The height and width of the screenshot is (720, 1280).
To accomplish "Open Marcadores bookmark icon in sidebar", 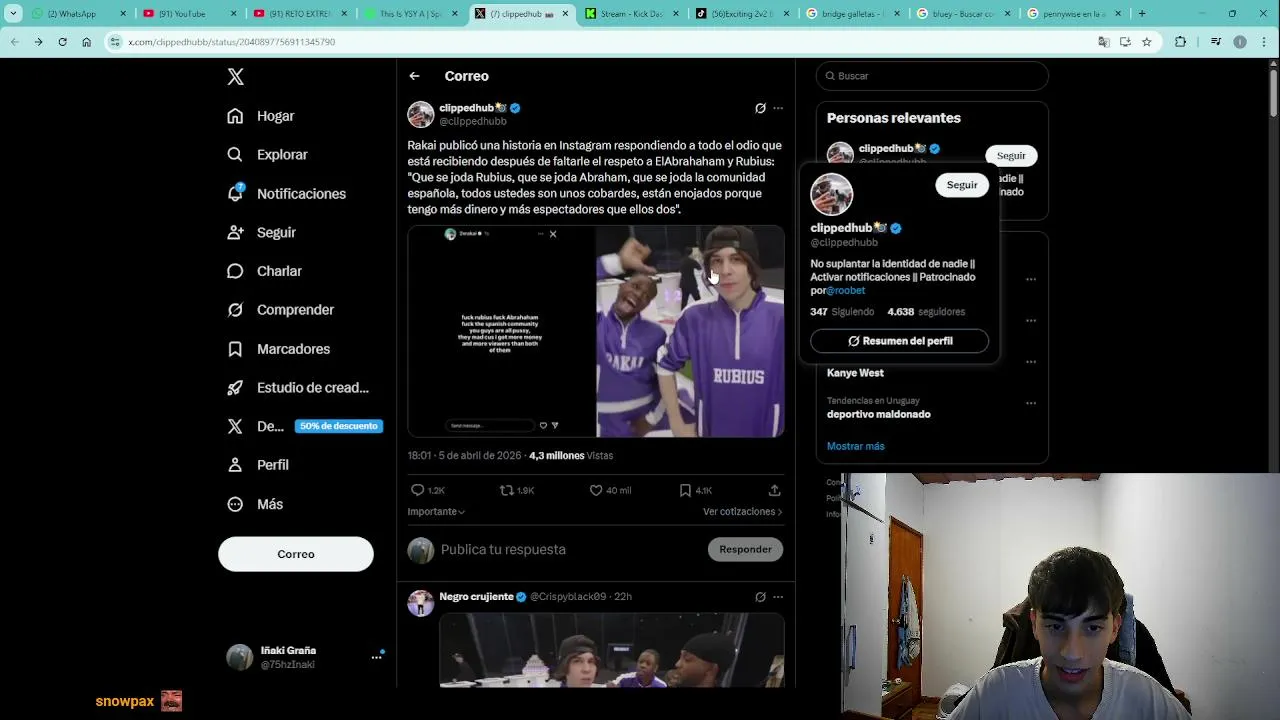I will point(235,349).
